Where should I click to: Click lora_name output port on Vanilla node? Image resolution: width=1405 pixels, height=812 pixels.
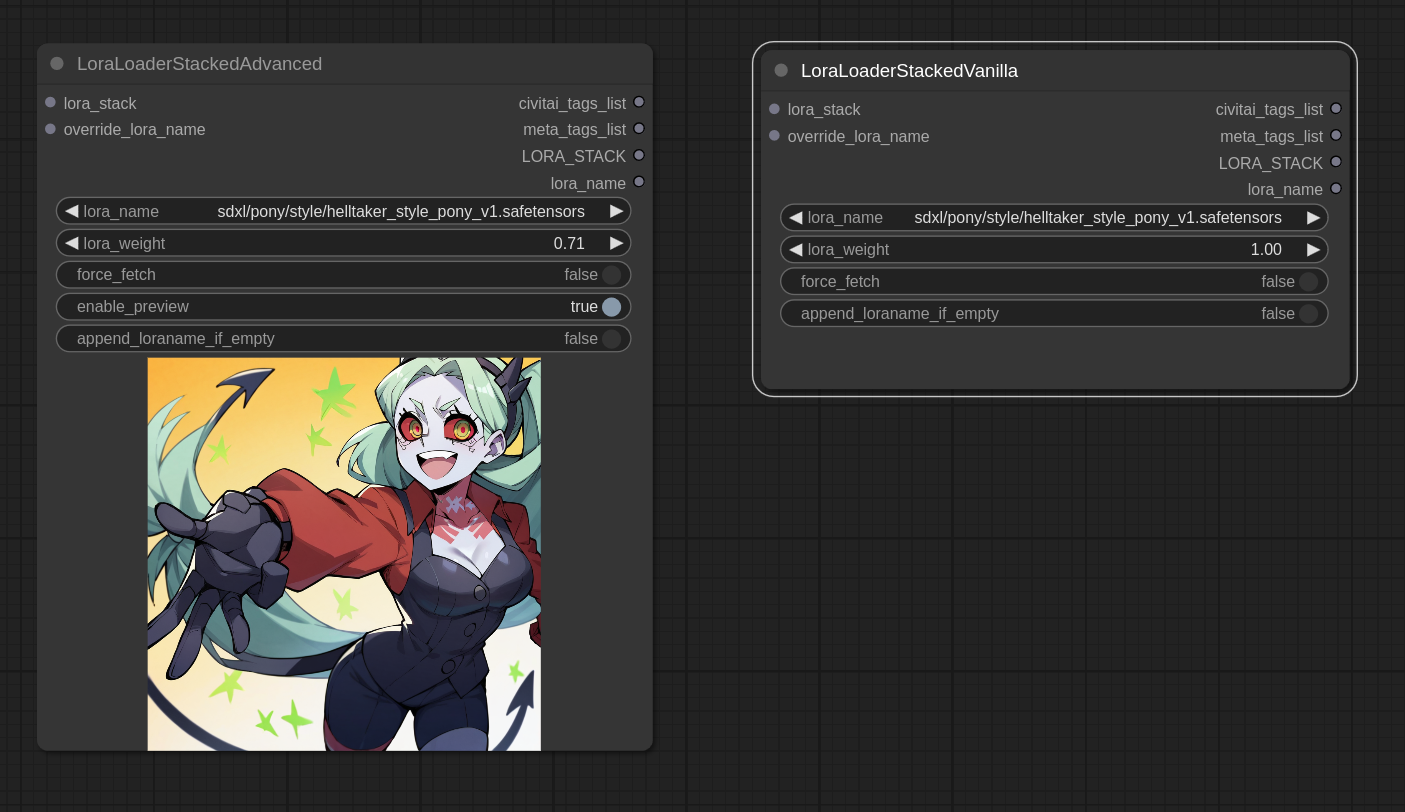click(x=1336, y=188)
